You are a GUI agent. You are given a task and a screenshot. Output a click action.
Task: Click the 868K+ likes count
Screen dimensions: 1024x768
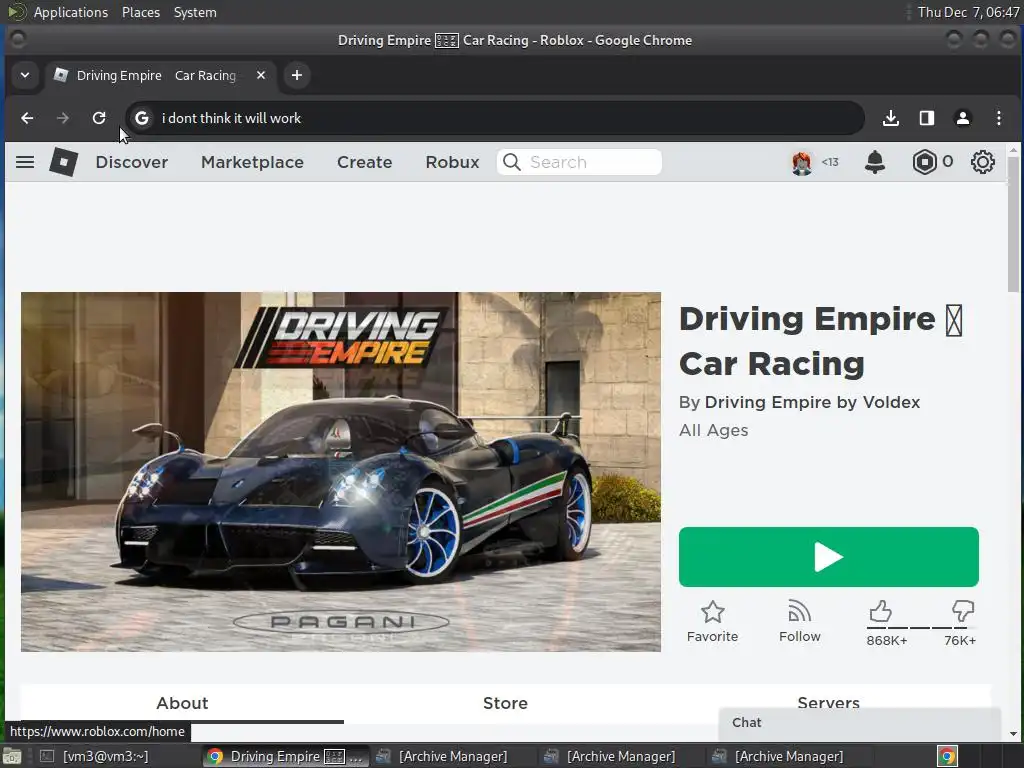[x=886, y=641]
